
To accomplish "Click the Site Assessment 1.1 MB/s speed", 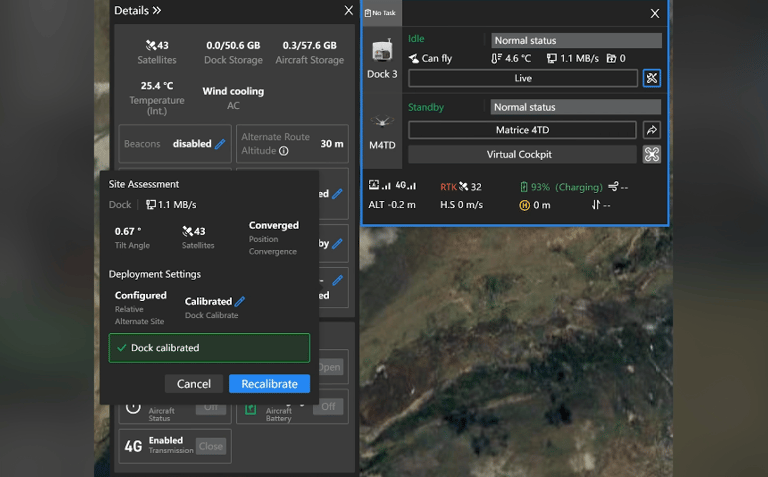I will [171, 204].
